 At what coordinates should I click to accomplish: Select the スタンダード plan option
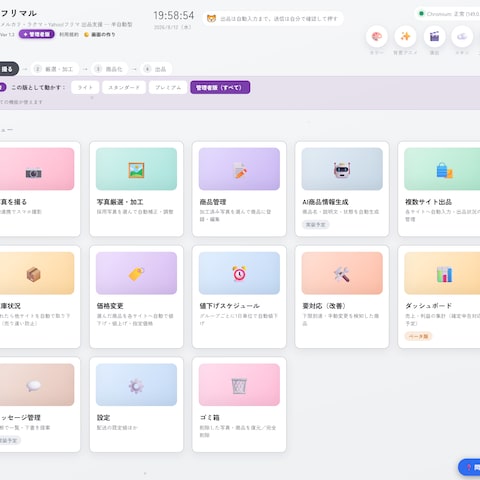pyautogui.click(x=124, y=87)
